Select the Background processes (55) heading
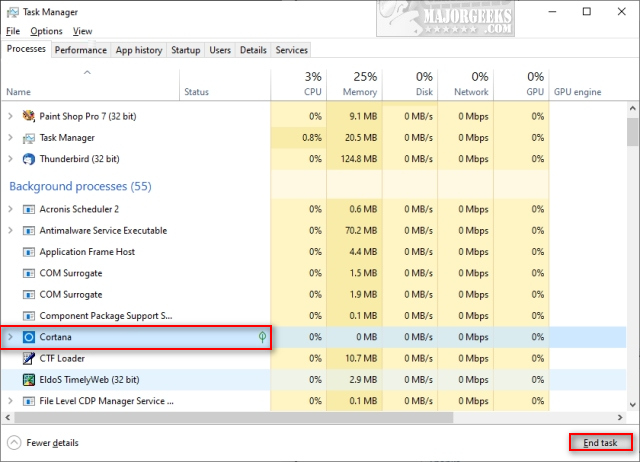The image size is (640, 462). coord(80,187)
